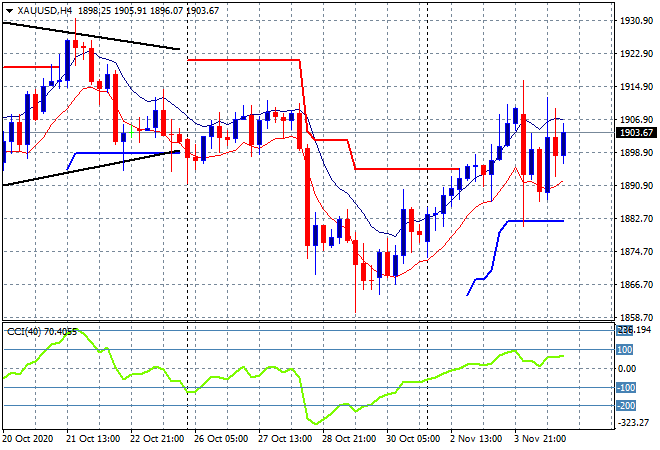Image resolution: width=660 pixels, height=450 pixels.
Task: Click the 2 Nov 13:00 time label
Action: [476, 439]
